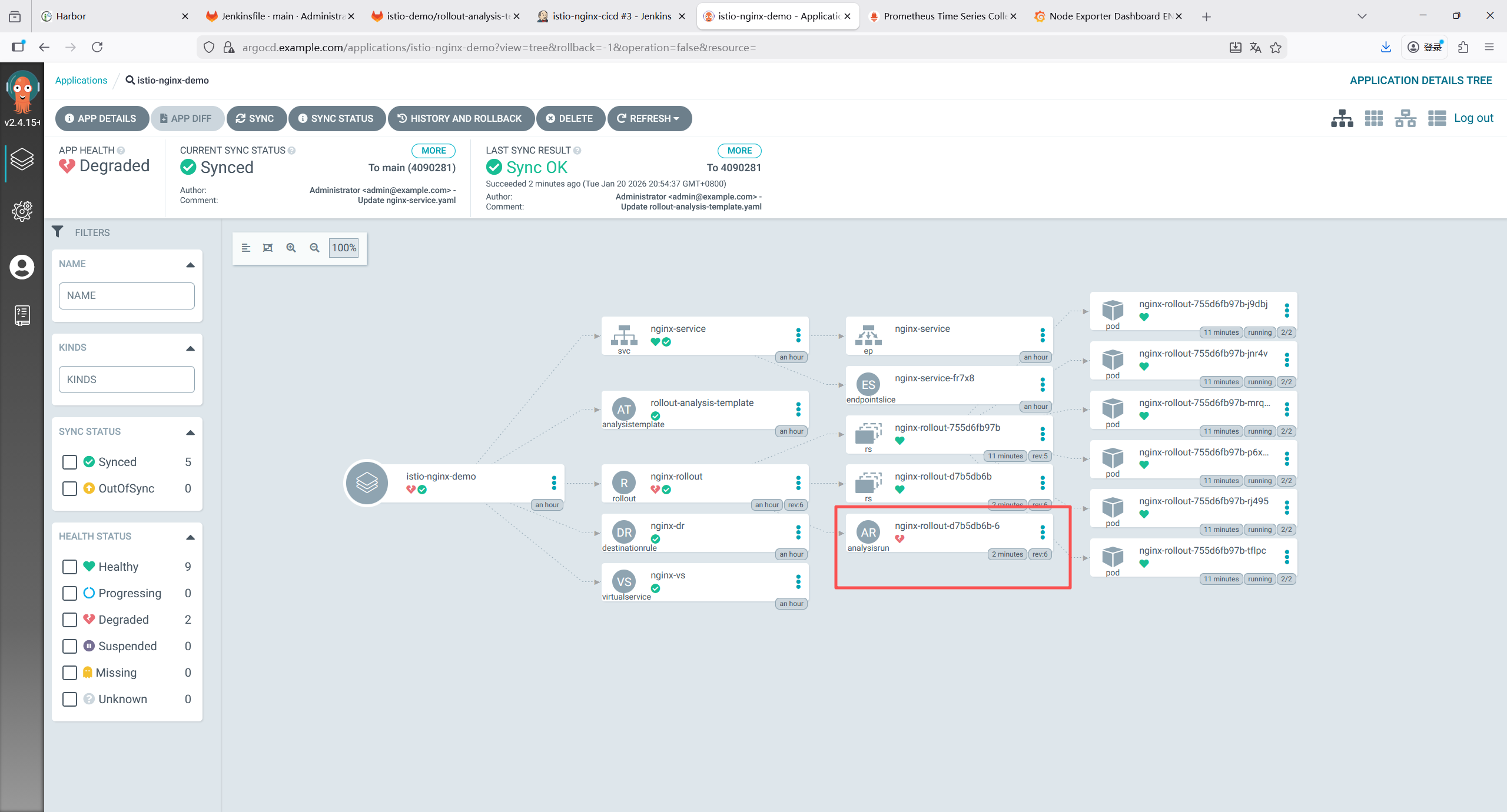1507x812 pixels.
Task: Click the fit-to-screen icon in the tree toolbar
Action: coord(268,248)
